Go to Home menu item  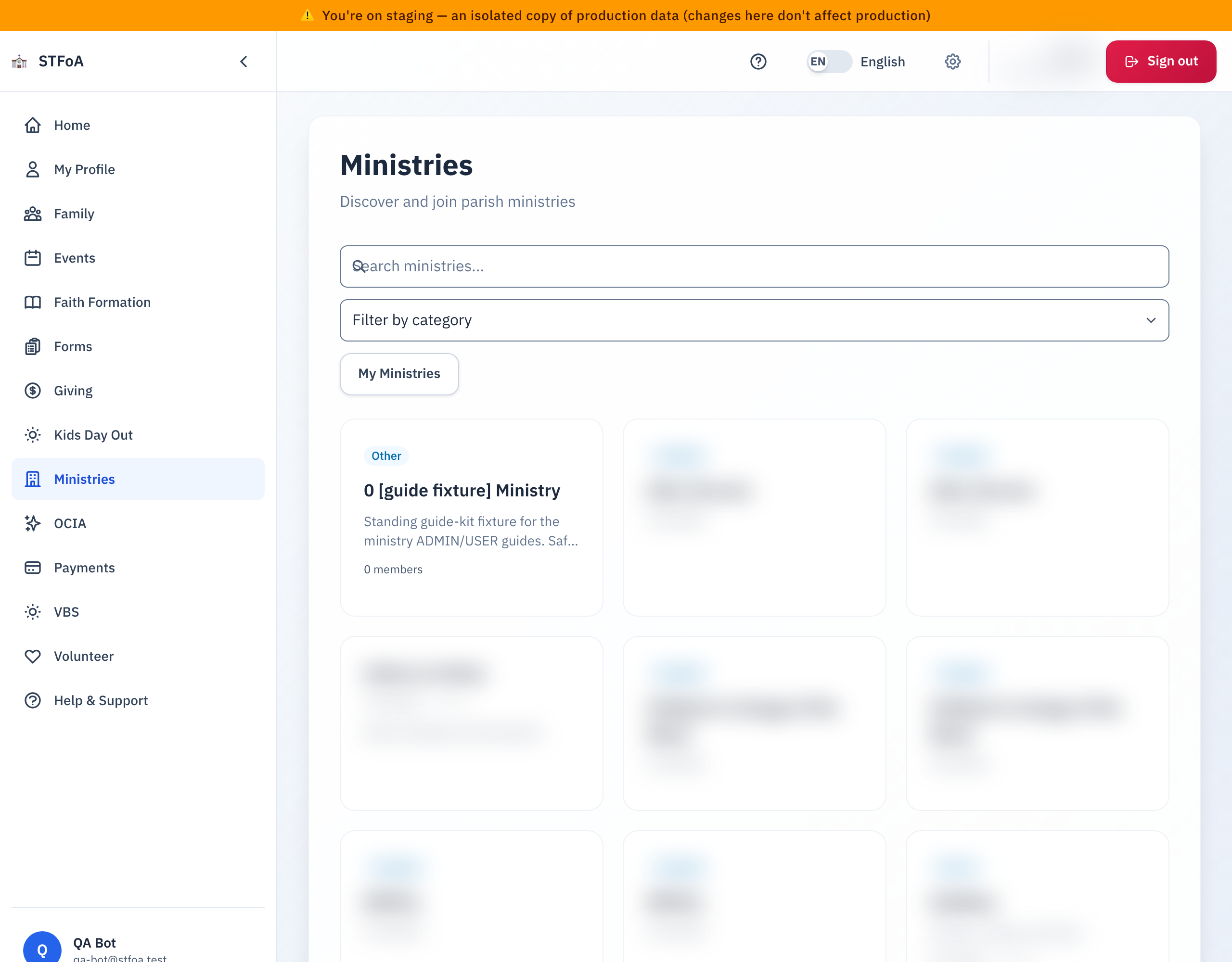coord(138,125)
